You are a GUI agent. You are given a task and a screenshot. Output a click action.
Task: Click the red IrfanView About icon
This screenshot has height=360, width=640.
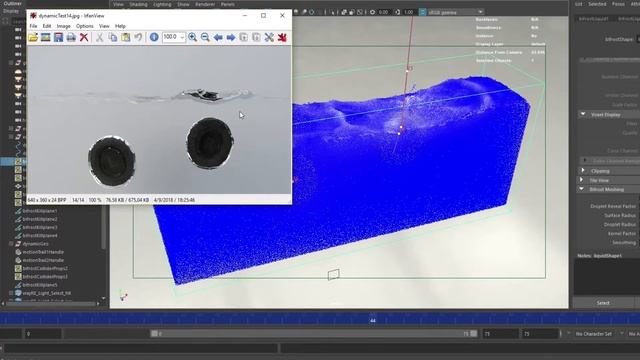[282, 38]
